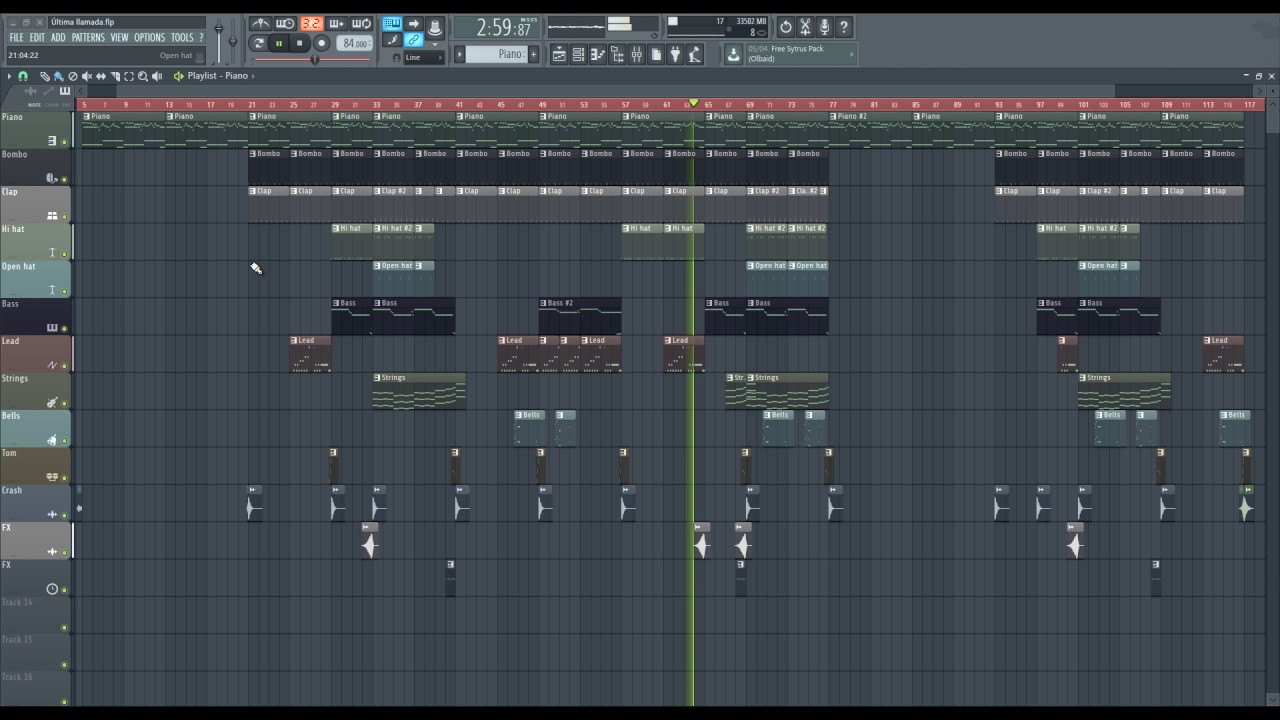Screen dimensions: 1280x720
Task: Open the playlist view icon
Action: click(x=559, y=55)
